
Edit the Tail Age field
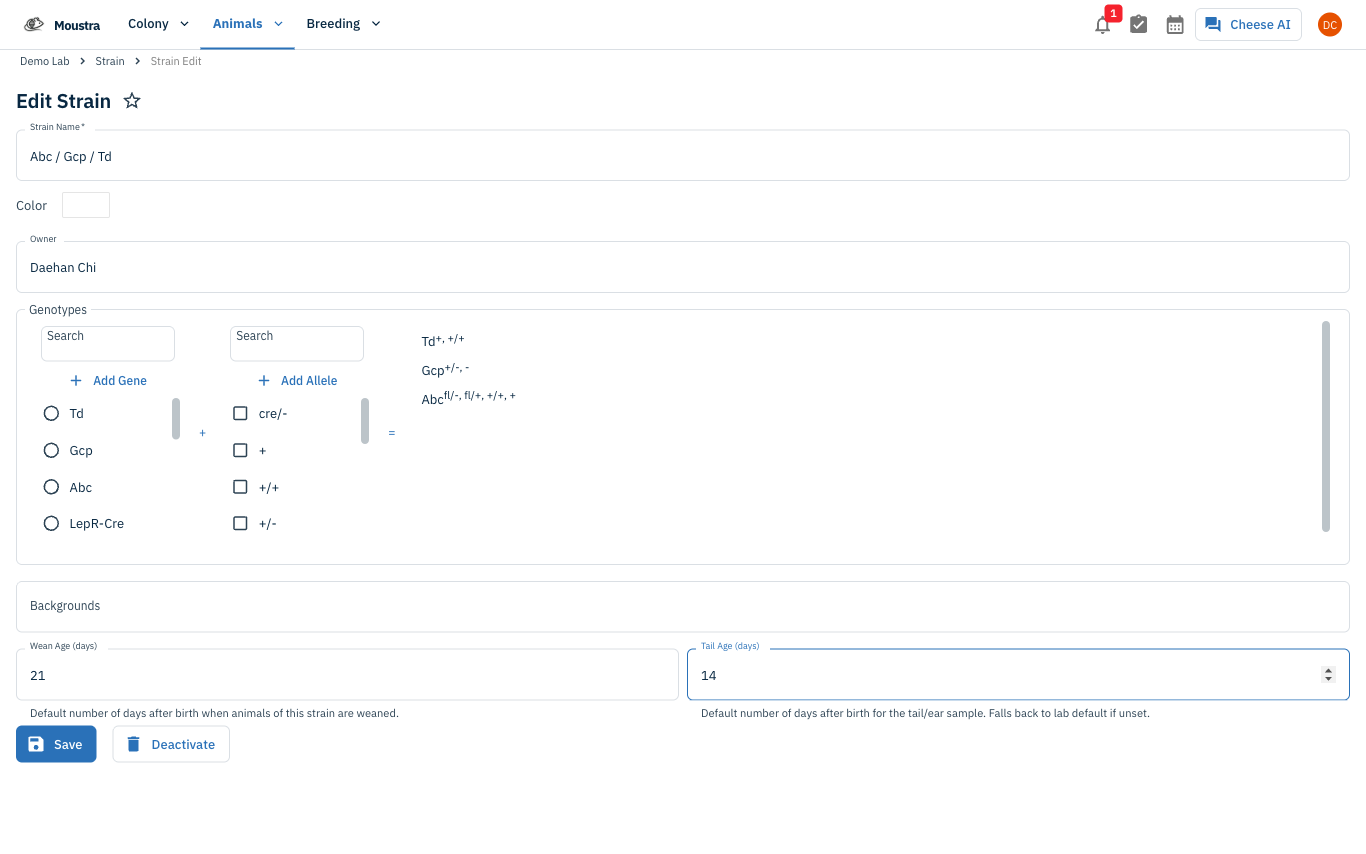1018,675
